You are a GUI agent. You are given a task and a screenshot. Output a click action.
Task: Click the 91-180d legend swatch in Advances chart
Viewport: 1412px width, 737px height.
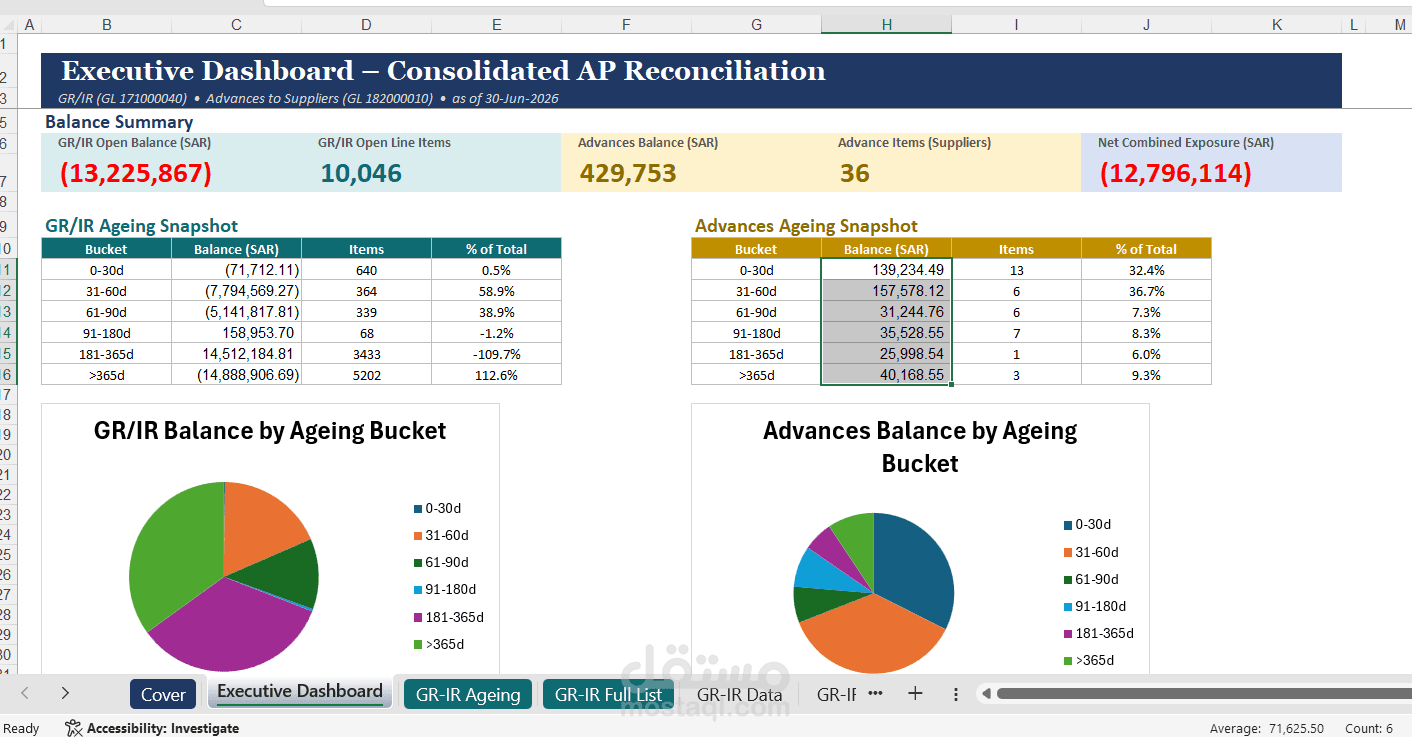click(1067, 606)
